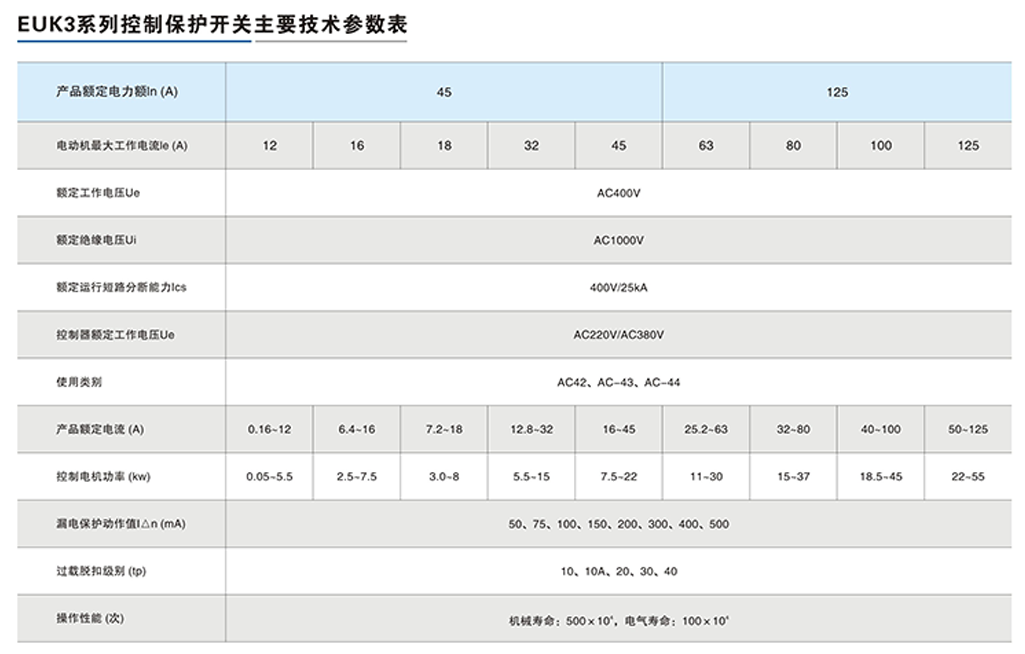
Task: Click the rated power value 45 header cell
Action: pyautogui.click(x=444, y=93)
